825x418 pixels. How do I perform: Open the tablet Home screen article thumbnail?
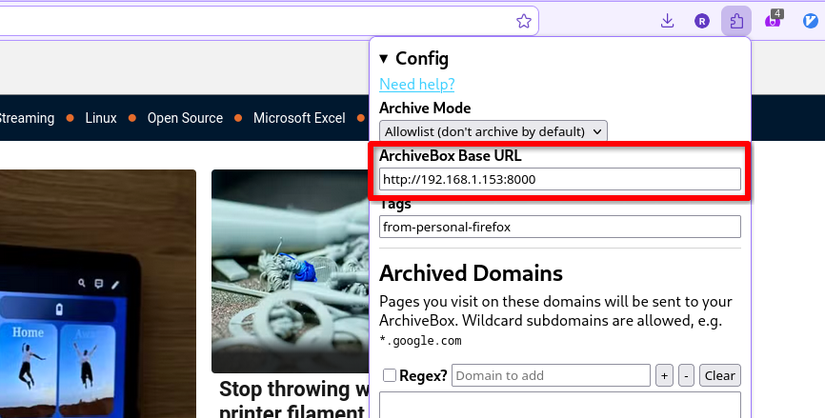pyautogui.click(x=98, y=294)
